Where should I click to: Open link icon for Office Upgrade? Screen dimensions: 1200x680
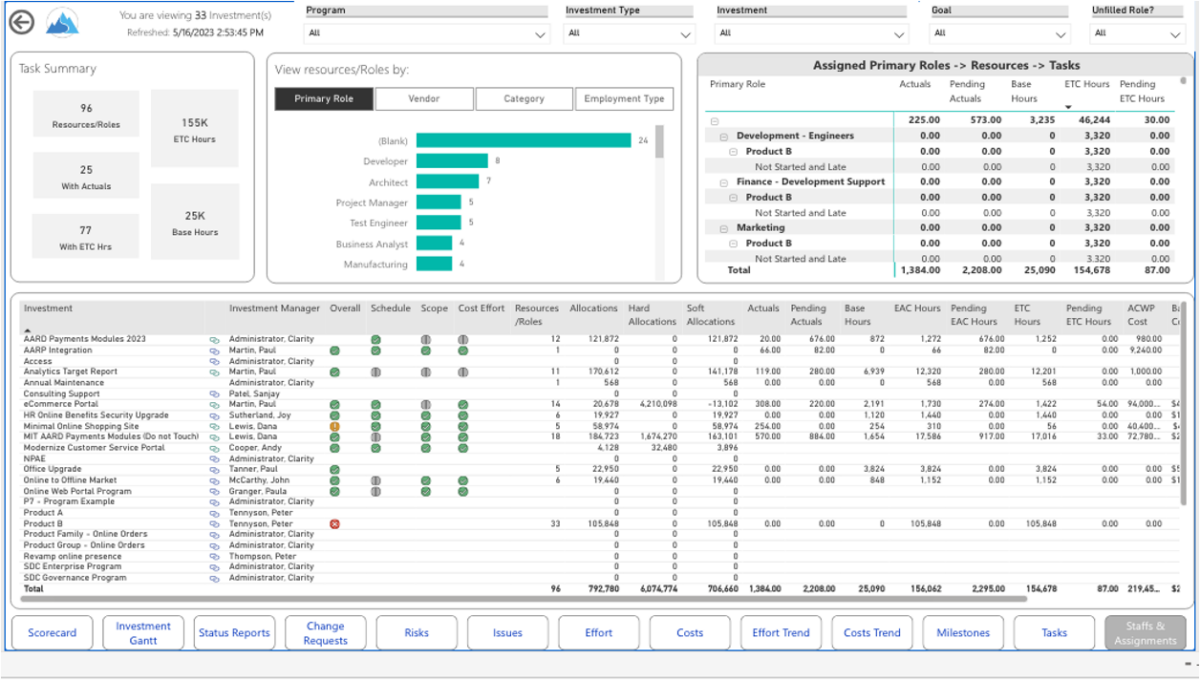[x=213, y=469]
